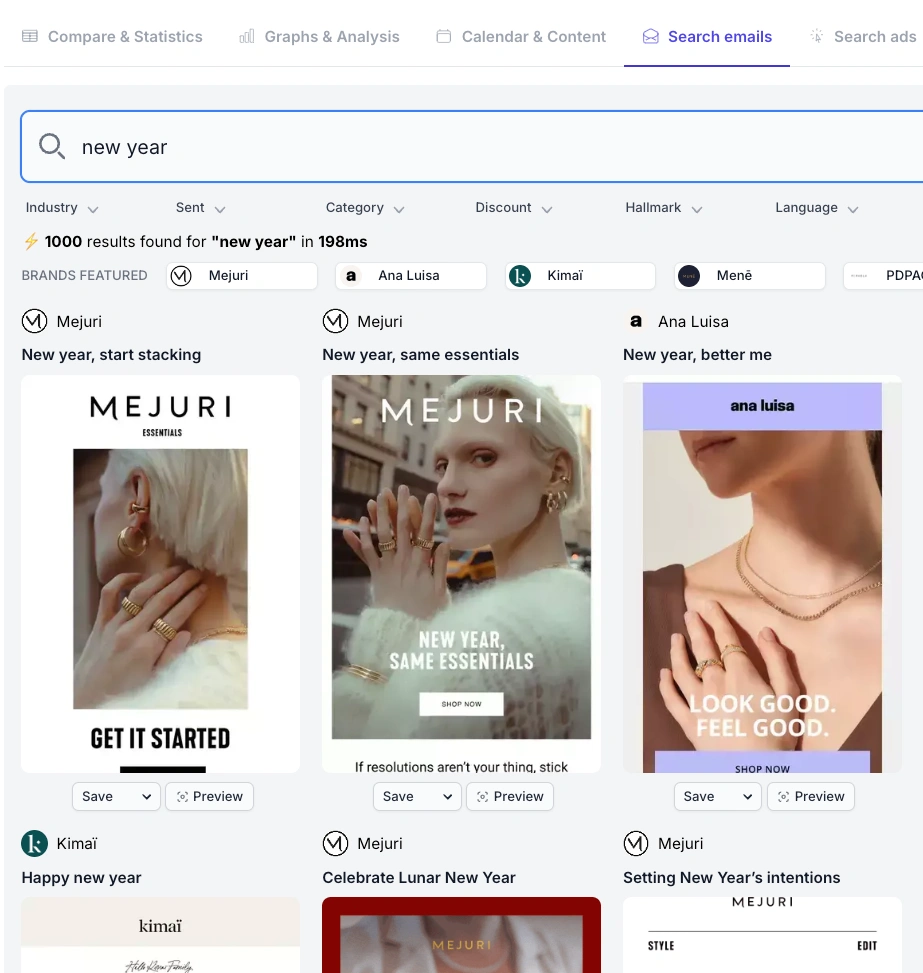The height and width of the screenshot is (973, 923).
Task: Select the Mejuri logo chip in Brands Featured
Action: tap(181, 275)
